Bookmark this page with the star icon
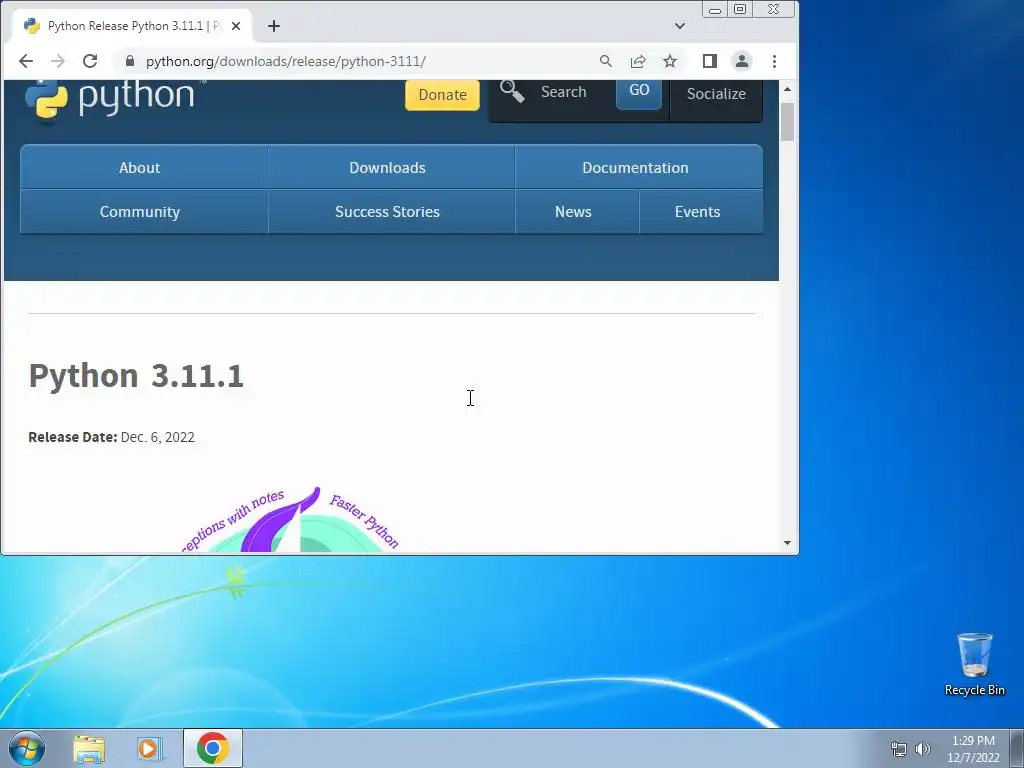Screen dimensions: 1024x768 click(670, 61)
